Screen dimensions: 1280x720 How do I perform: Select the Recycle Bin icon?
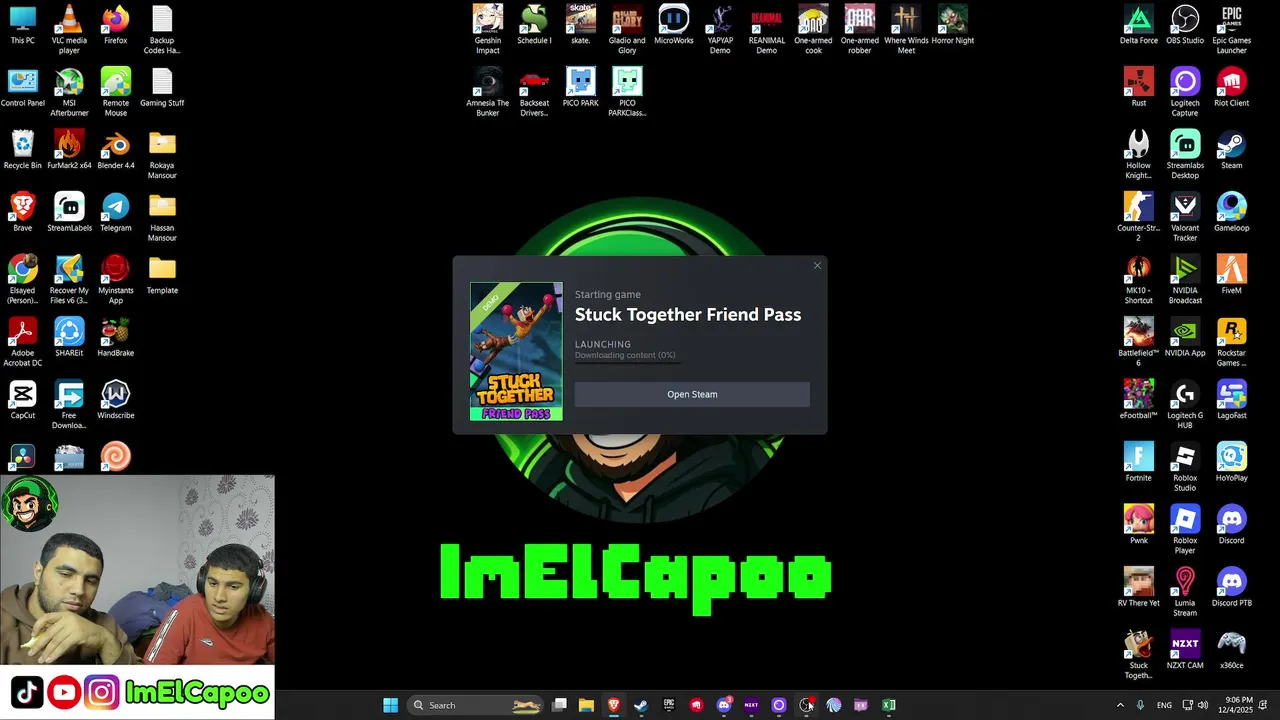[x=22, y=150]
